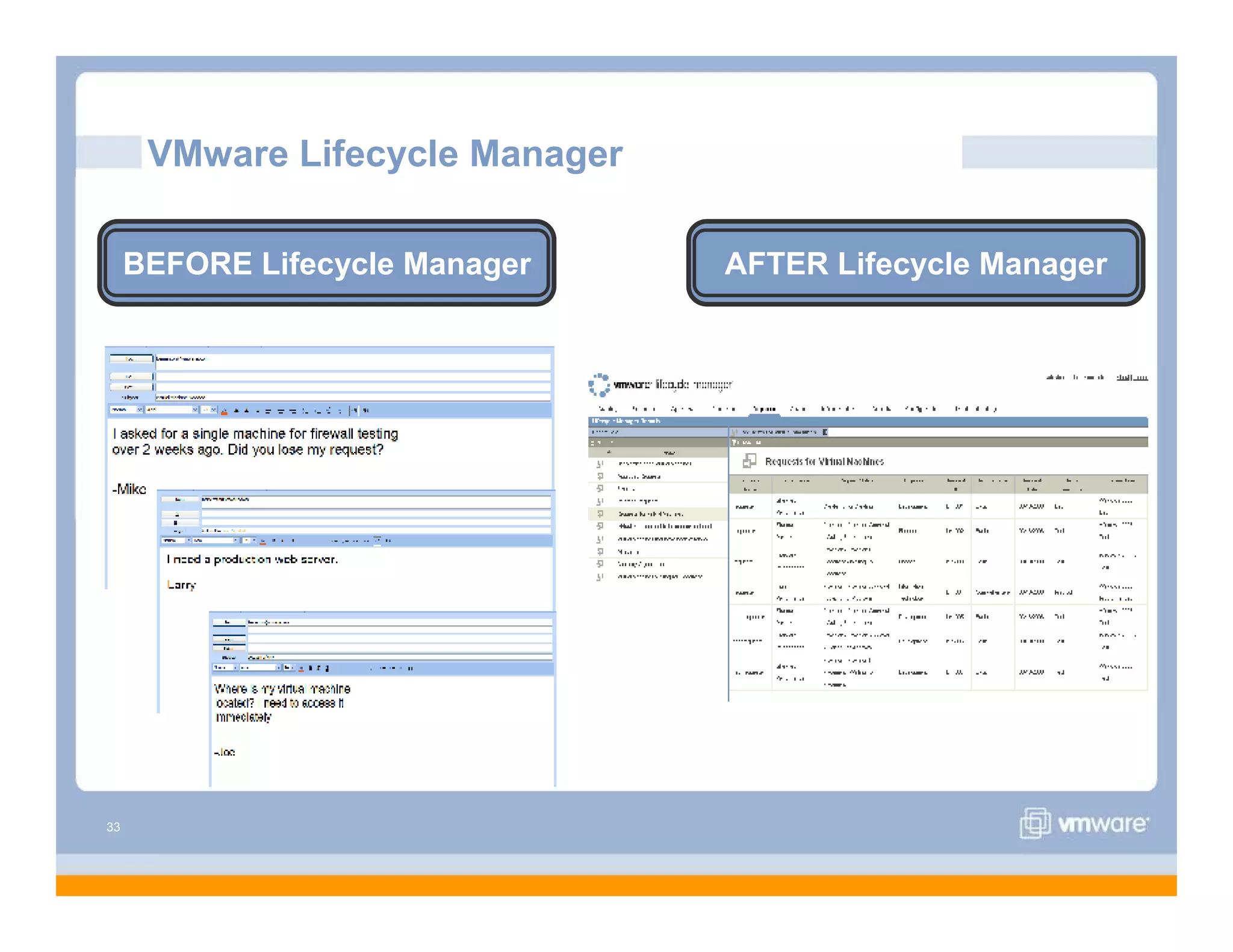Image resolution: width=1233 pixels, height=952 pixels.
Task: Open the font name dropdown in Mike's email toolbar
Action: [172, 410]
